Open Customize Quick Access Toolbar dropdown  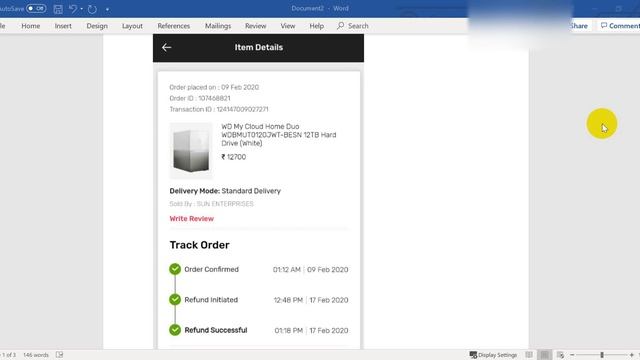[x=107, y=9]
